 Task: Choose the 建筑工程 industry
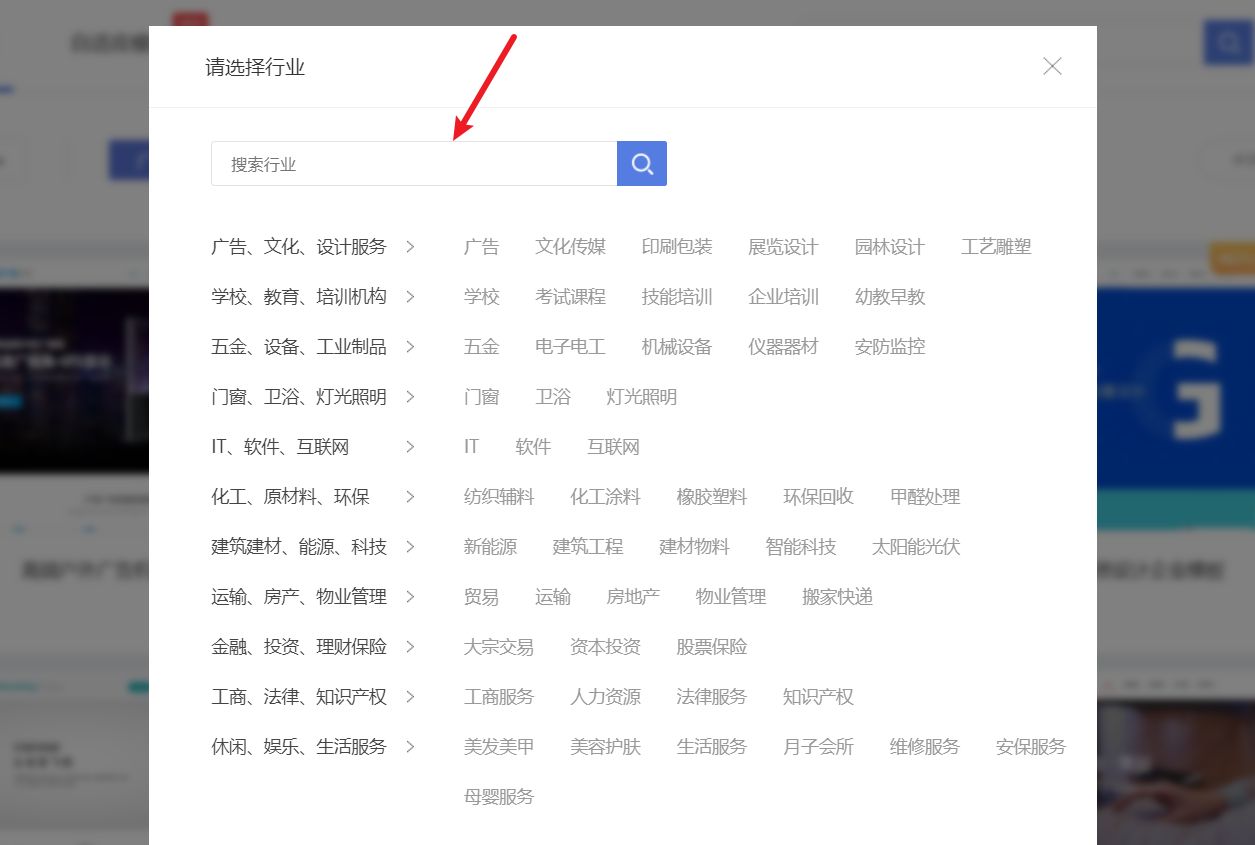[588, 547]
